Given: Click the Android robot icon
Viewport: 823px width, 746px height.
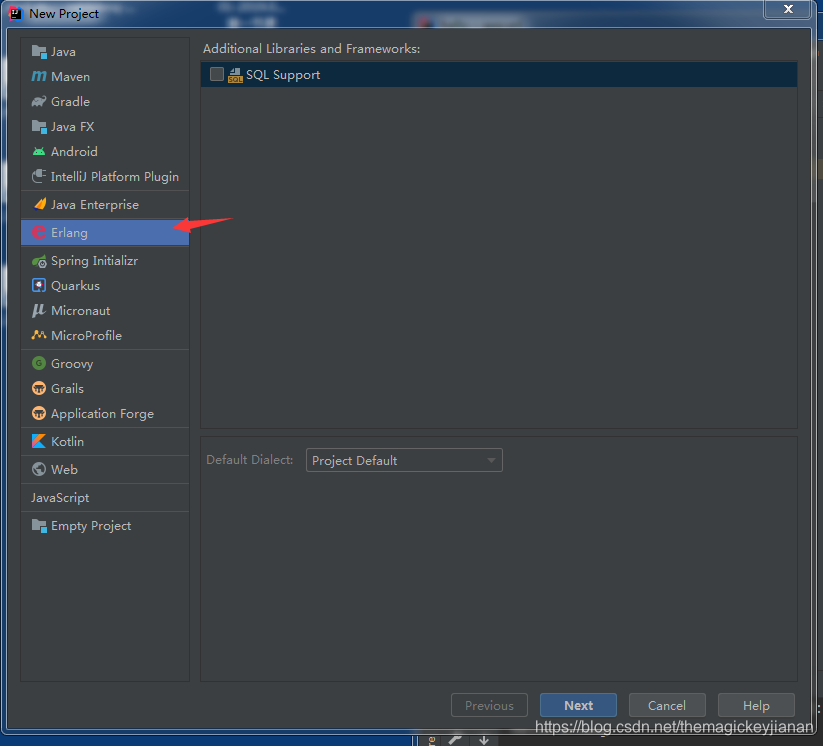Looking at the screenshot, I should point(39,152).
